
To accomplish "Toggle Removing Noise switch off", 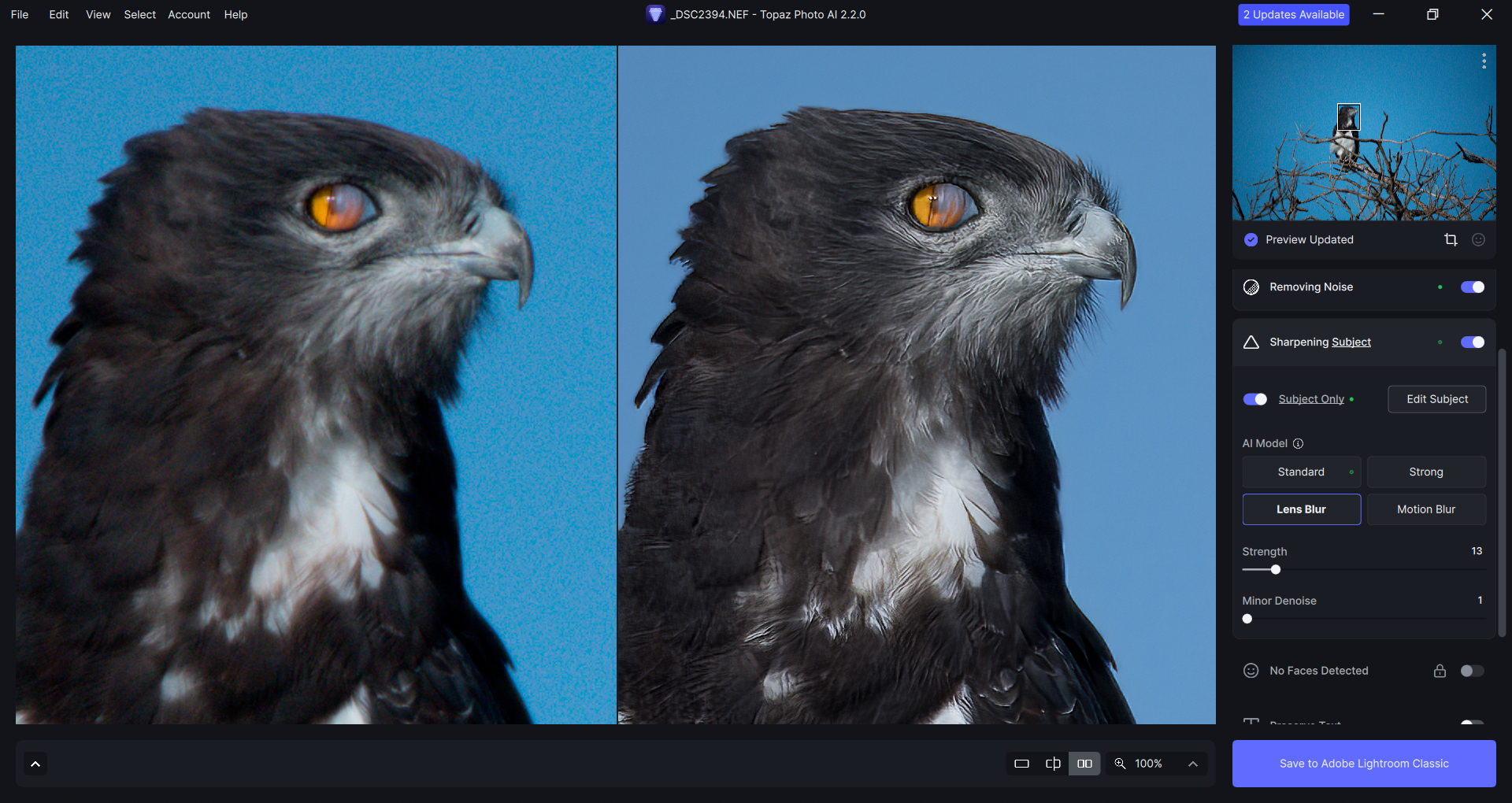I will tap(1472, 287).
